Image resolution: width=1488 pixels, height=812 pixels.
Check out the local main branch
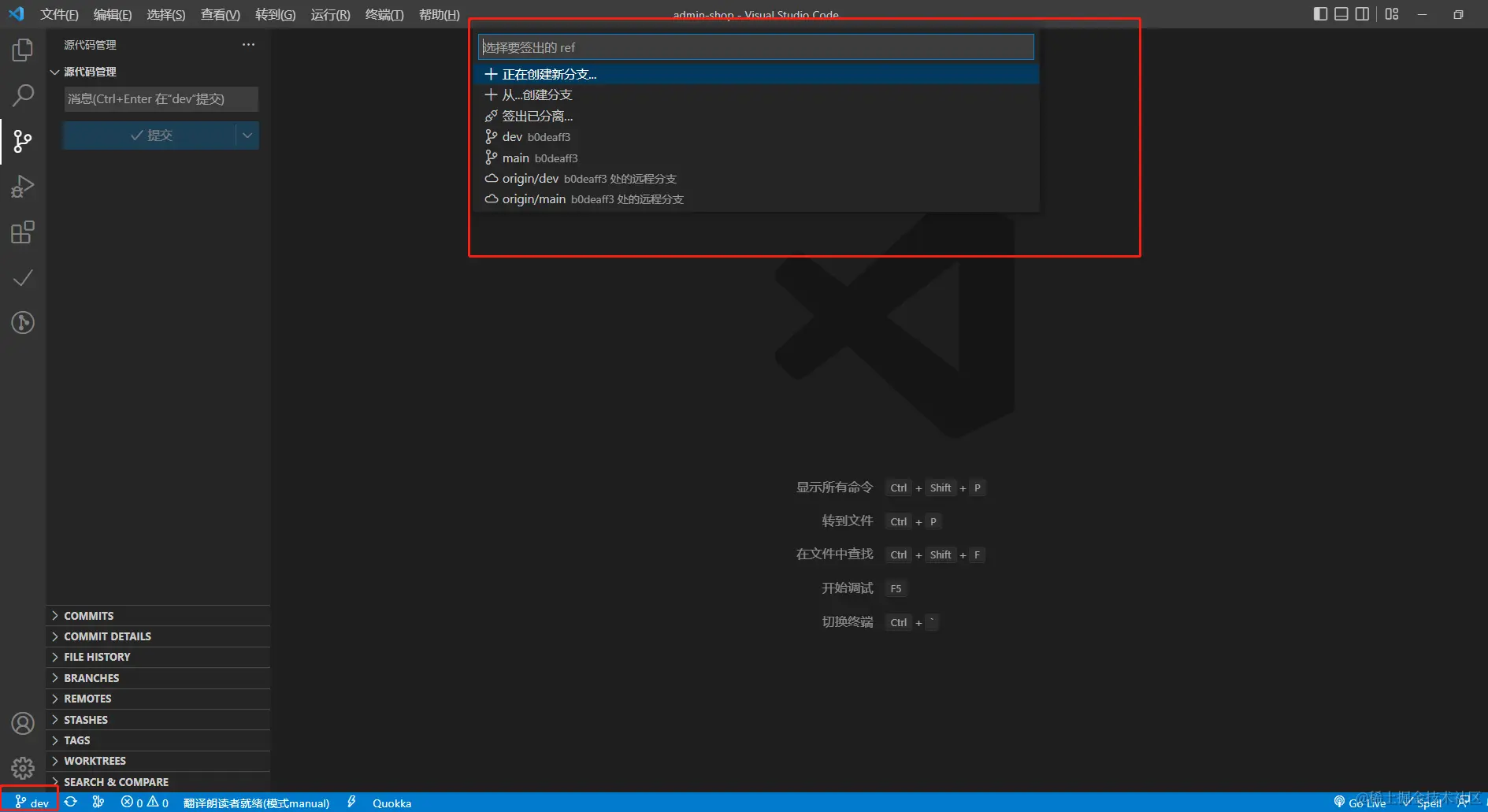tap(756, 158)
